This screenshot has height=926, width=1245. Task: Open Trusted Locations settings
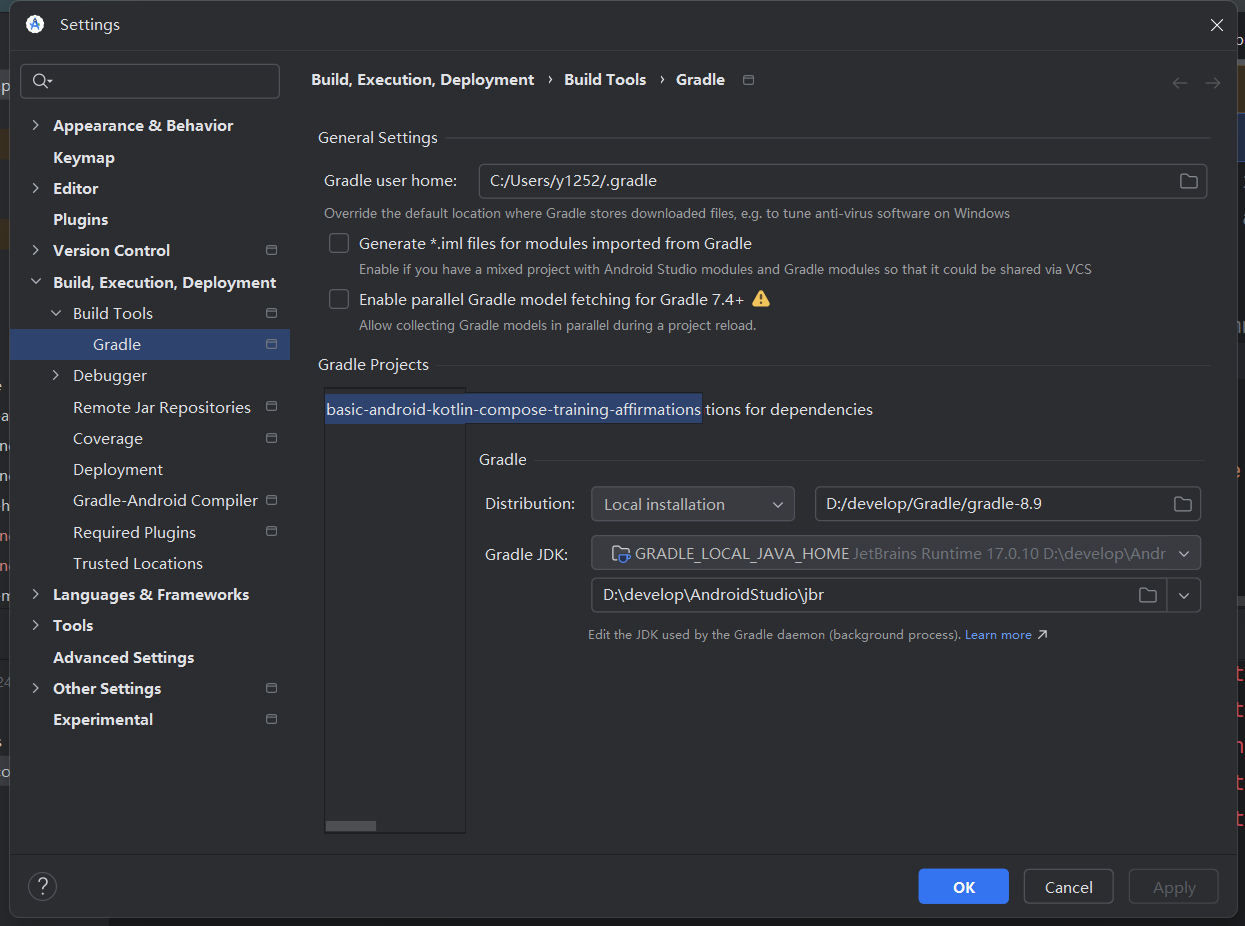click(x=138, y=563)
